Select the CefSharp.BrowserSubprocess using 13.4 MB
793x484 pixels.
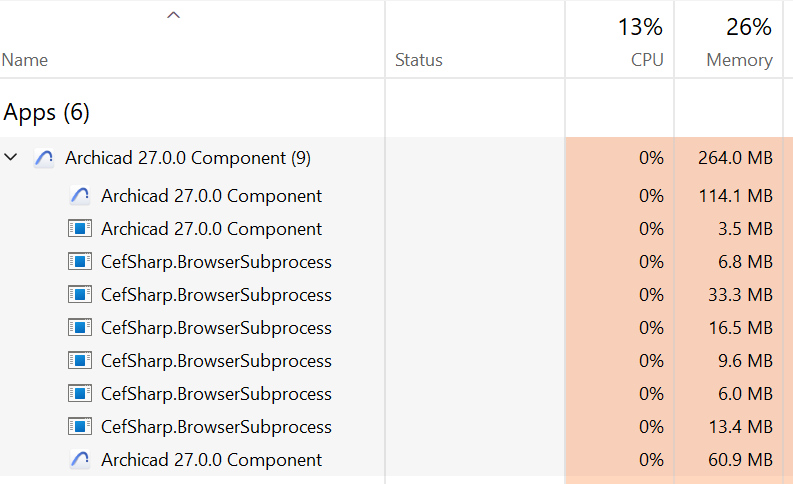(216, 427)
